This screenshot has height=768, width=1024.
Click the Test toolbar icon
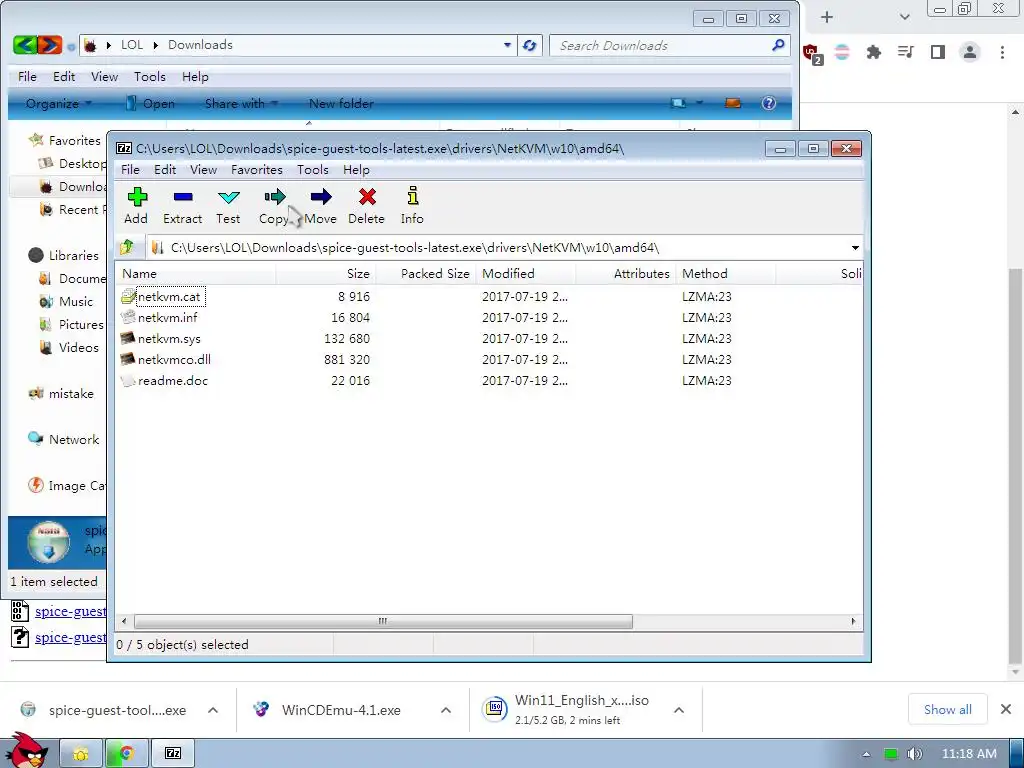(x=228, y=206)
